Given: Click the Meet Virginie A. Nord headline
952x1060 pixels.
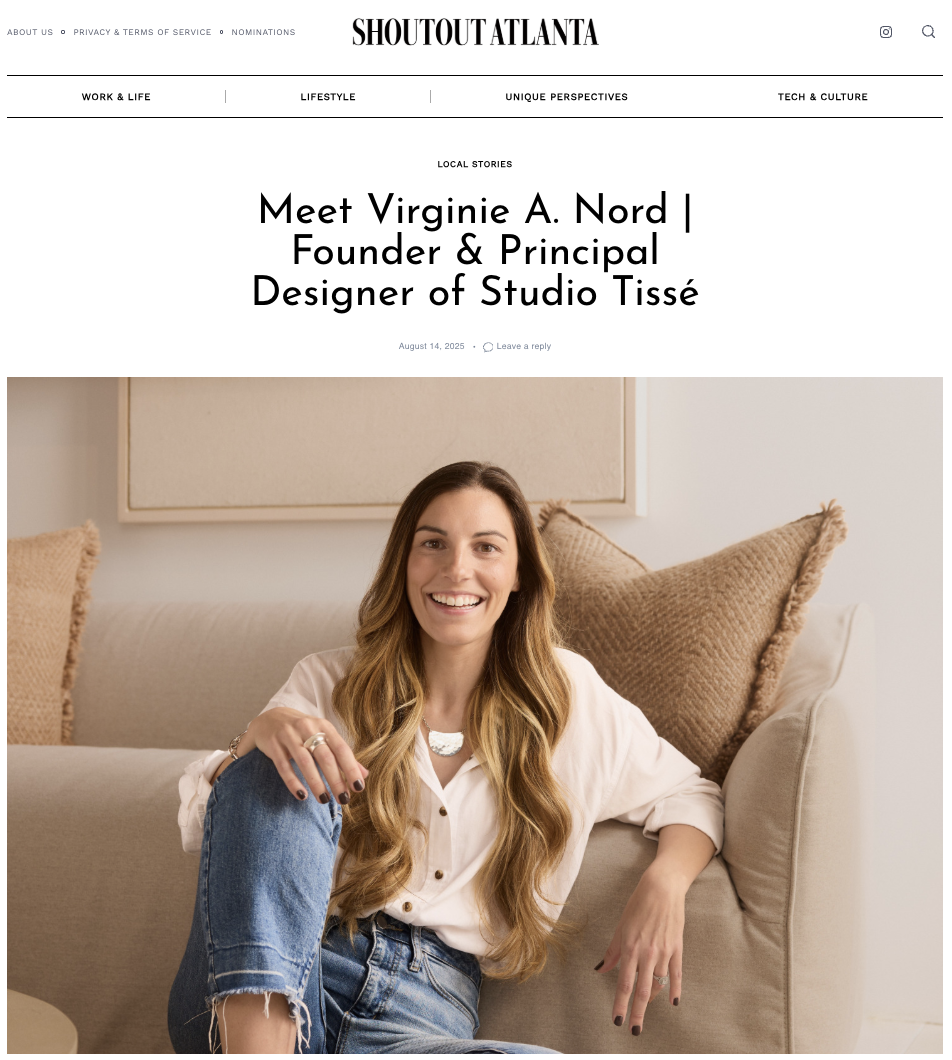Looking at the screenshot, I should pos(475,250).
